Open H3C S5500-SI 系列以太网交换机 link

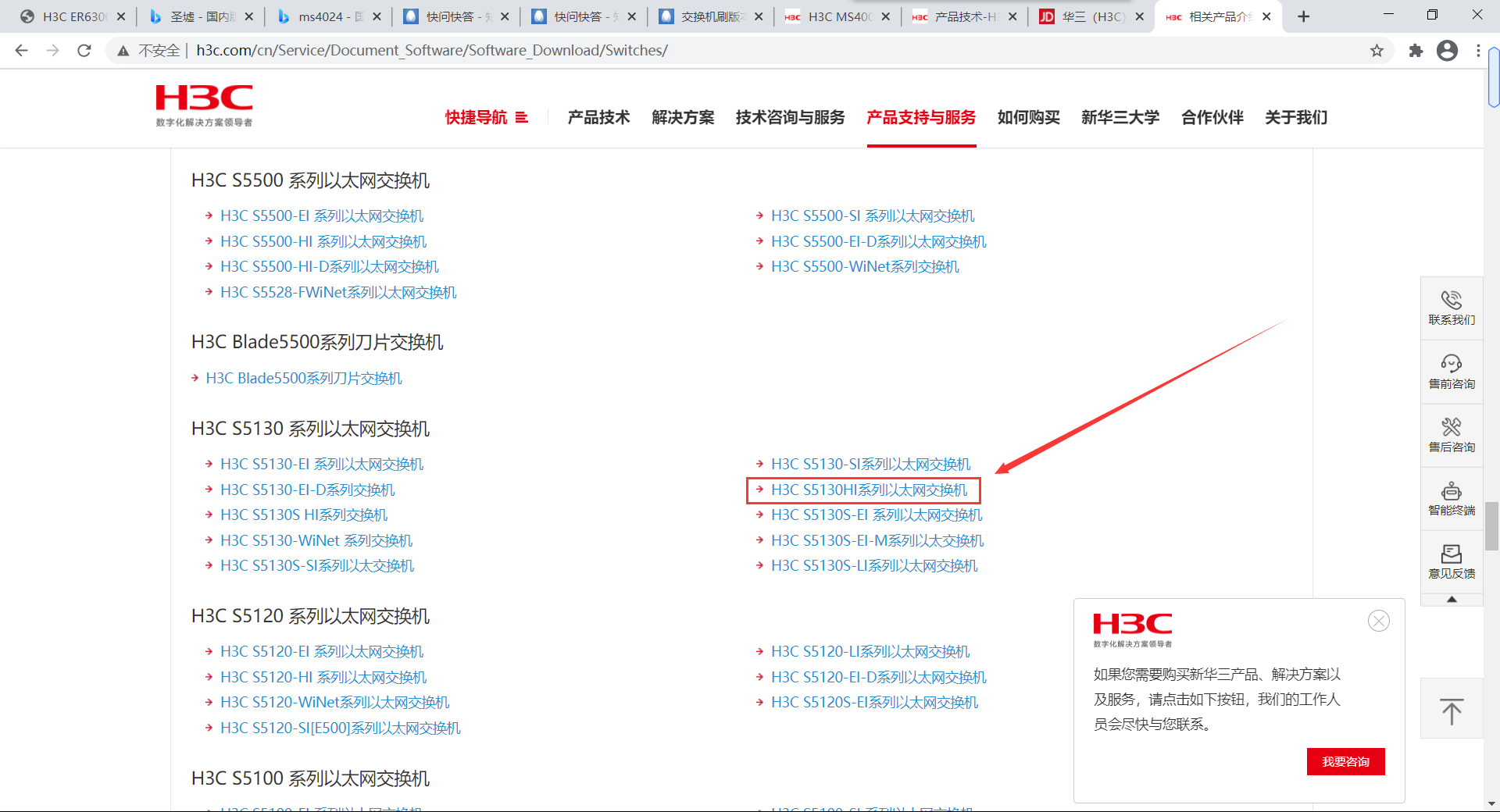(873, 216)
